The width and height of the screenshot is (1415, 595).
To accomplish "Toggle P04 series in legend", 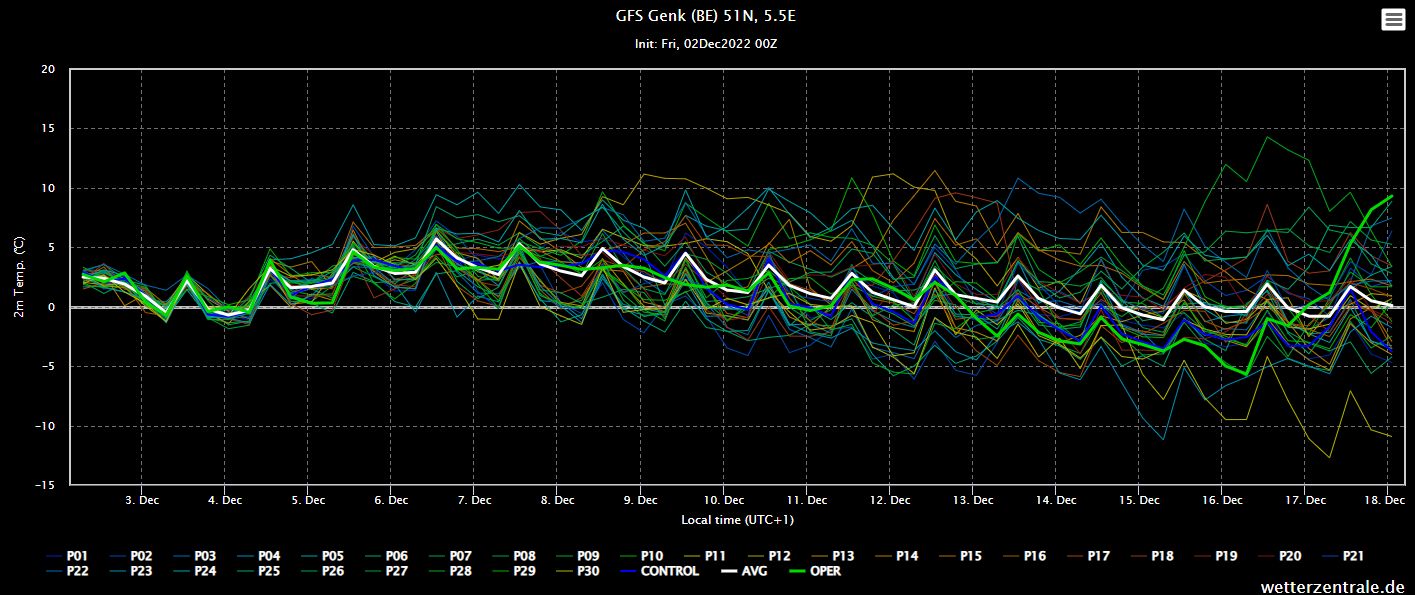I will (259, 556).
